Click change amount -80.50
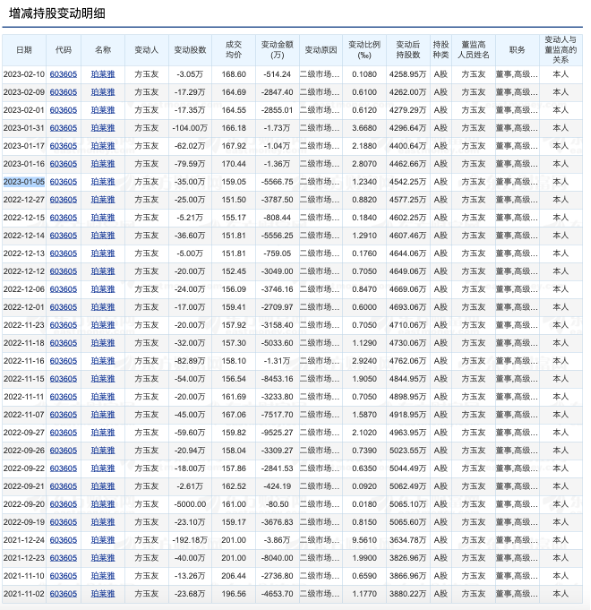This screenshot has width=591, height=610. pyautogui.click(x=277, y=504)
